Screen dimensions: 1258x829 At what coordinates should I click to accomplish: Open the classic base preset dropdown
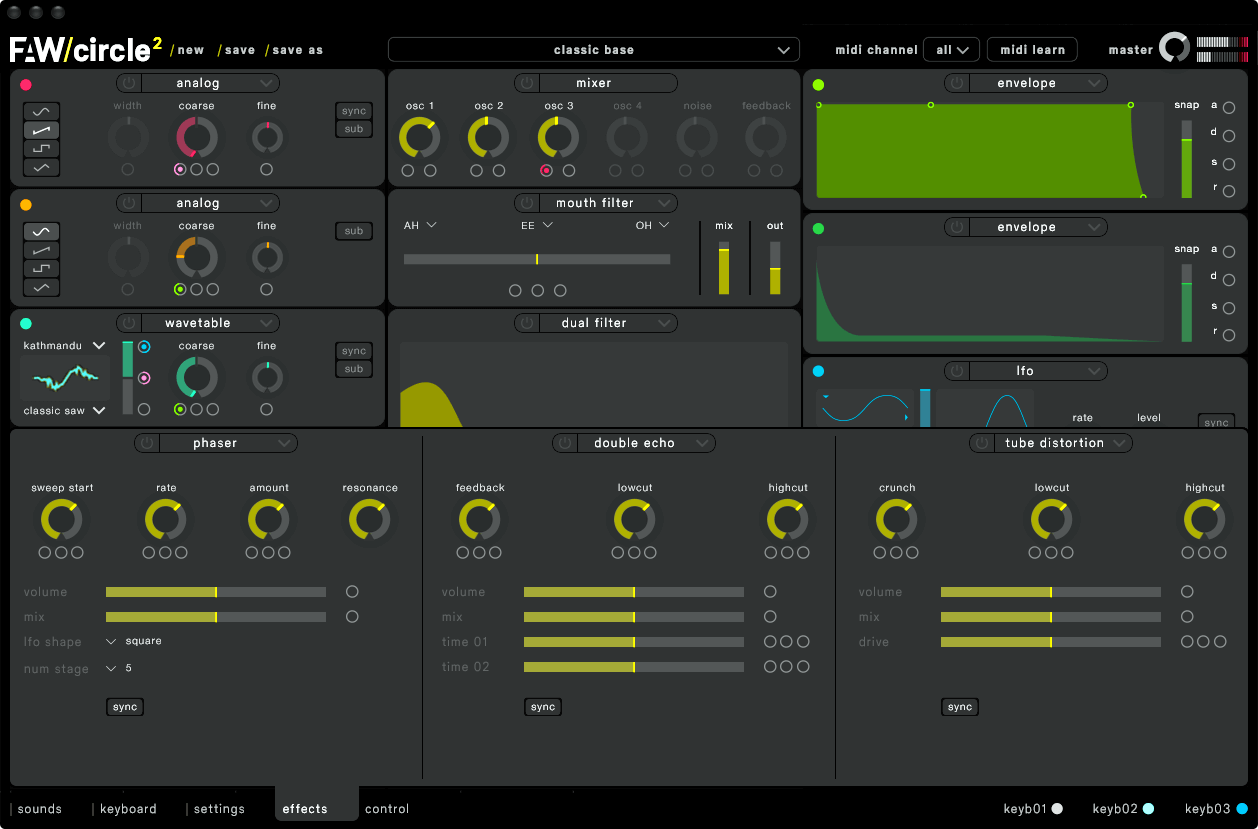(x=594, y=50)
